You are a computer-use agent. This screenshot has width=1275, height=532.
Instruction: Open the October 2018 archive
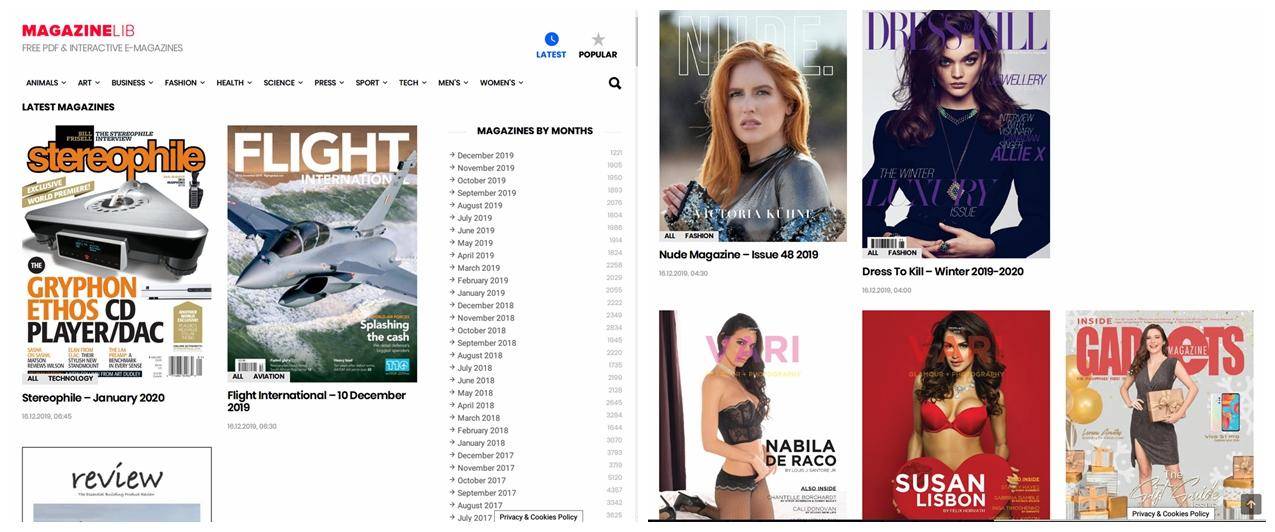(481, 331)
